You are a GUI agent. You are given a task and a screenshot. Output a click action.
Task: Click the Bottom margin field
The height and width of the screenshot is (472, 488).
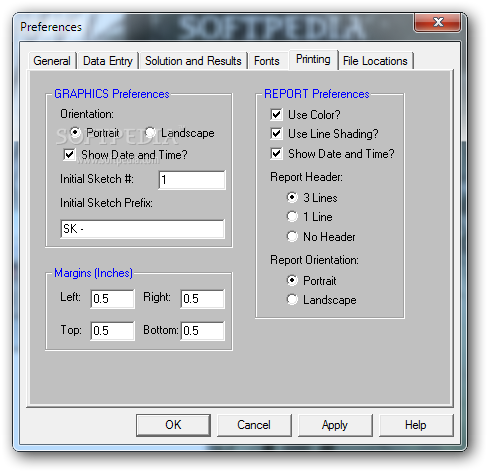coord(202,331)
